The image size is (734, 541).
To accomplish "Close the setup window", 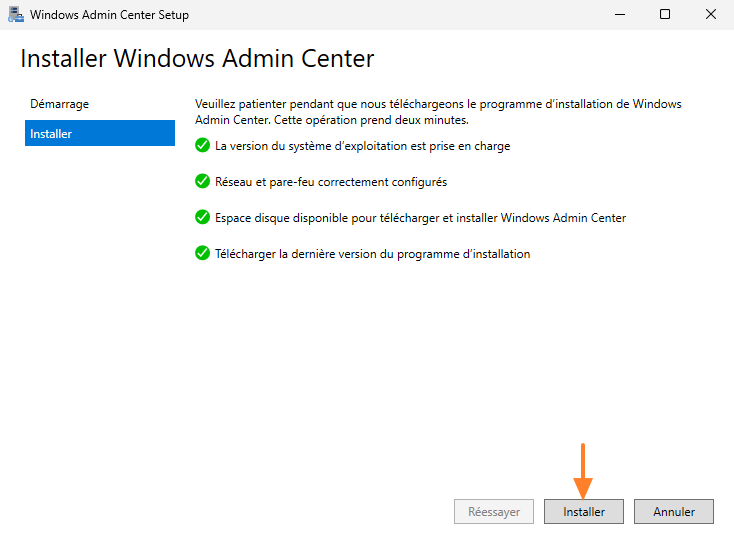I will [x=711, y=15].
